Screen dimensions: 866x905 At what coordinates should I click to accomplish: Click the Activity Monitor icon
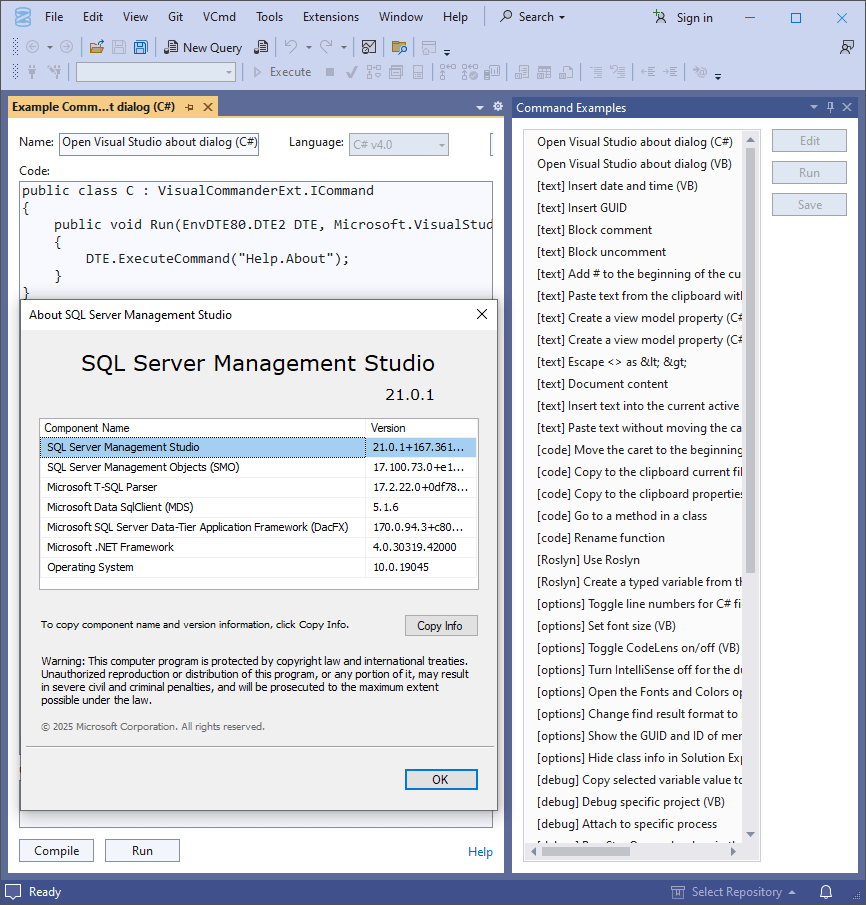[x=368, y=47]
